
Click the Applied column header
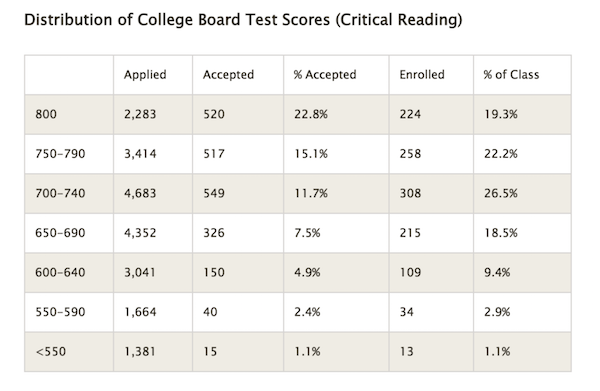145,75
